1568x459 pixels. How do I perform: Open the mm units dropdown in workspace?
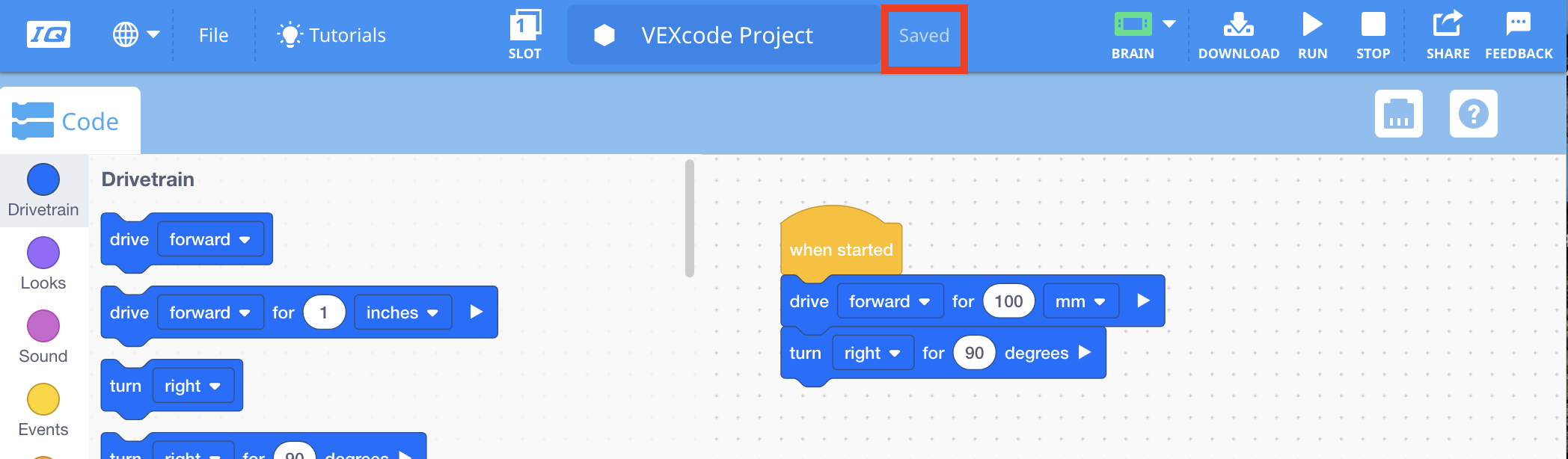click(1081, 301)
